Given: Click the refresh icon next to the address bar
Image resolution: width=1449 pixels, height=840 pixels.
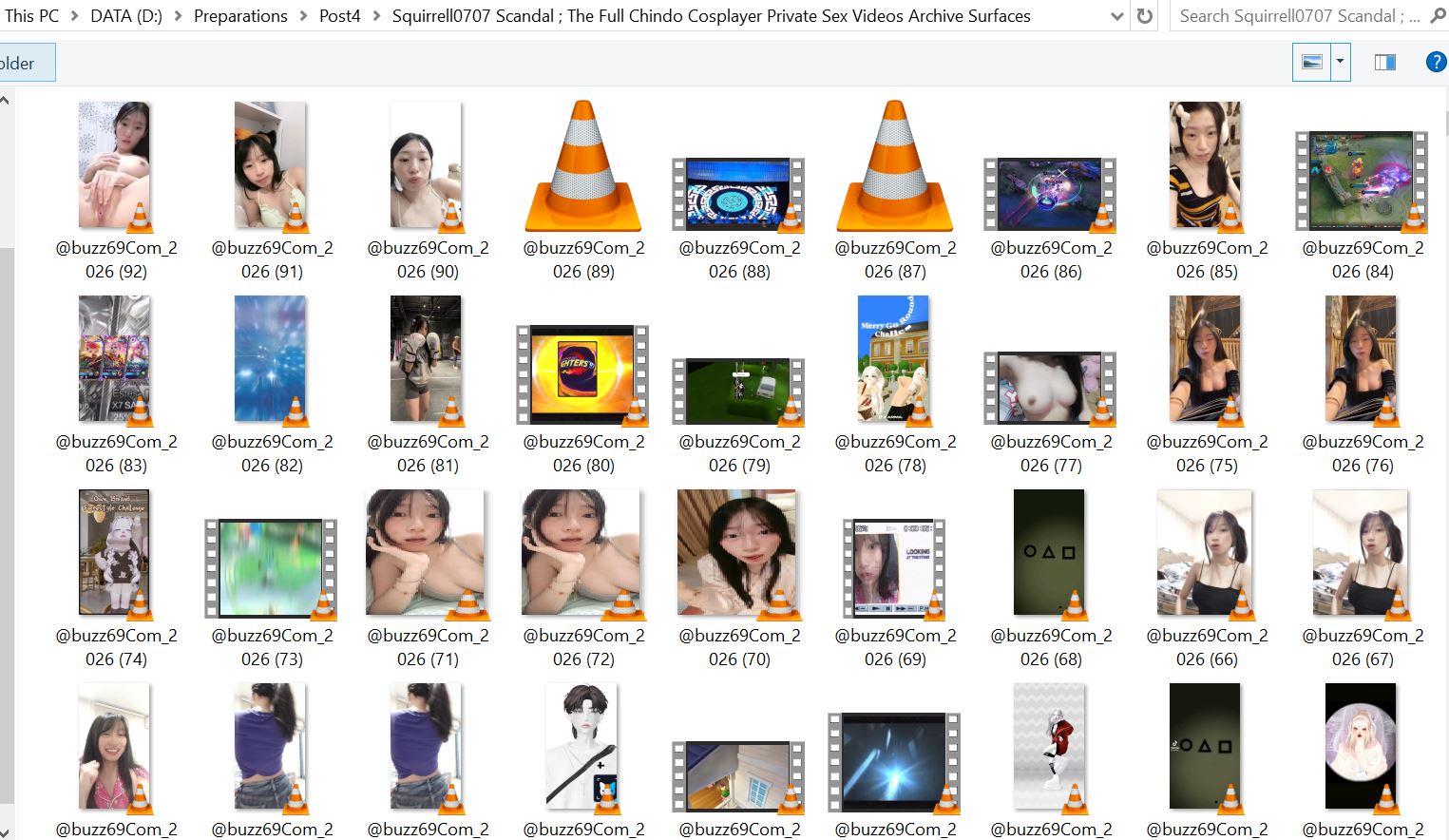Looking at the screenshot, I should (x=1143, y=15).
